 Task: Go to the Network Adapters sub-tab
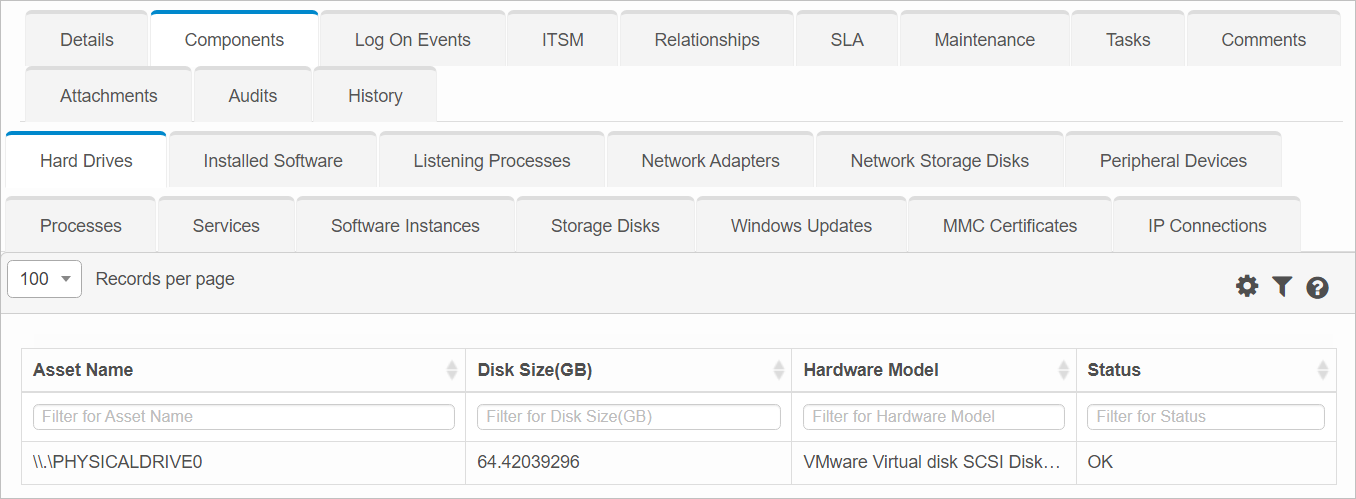(710, 161)
